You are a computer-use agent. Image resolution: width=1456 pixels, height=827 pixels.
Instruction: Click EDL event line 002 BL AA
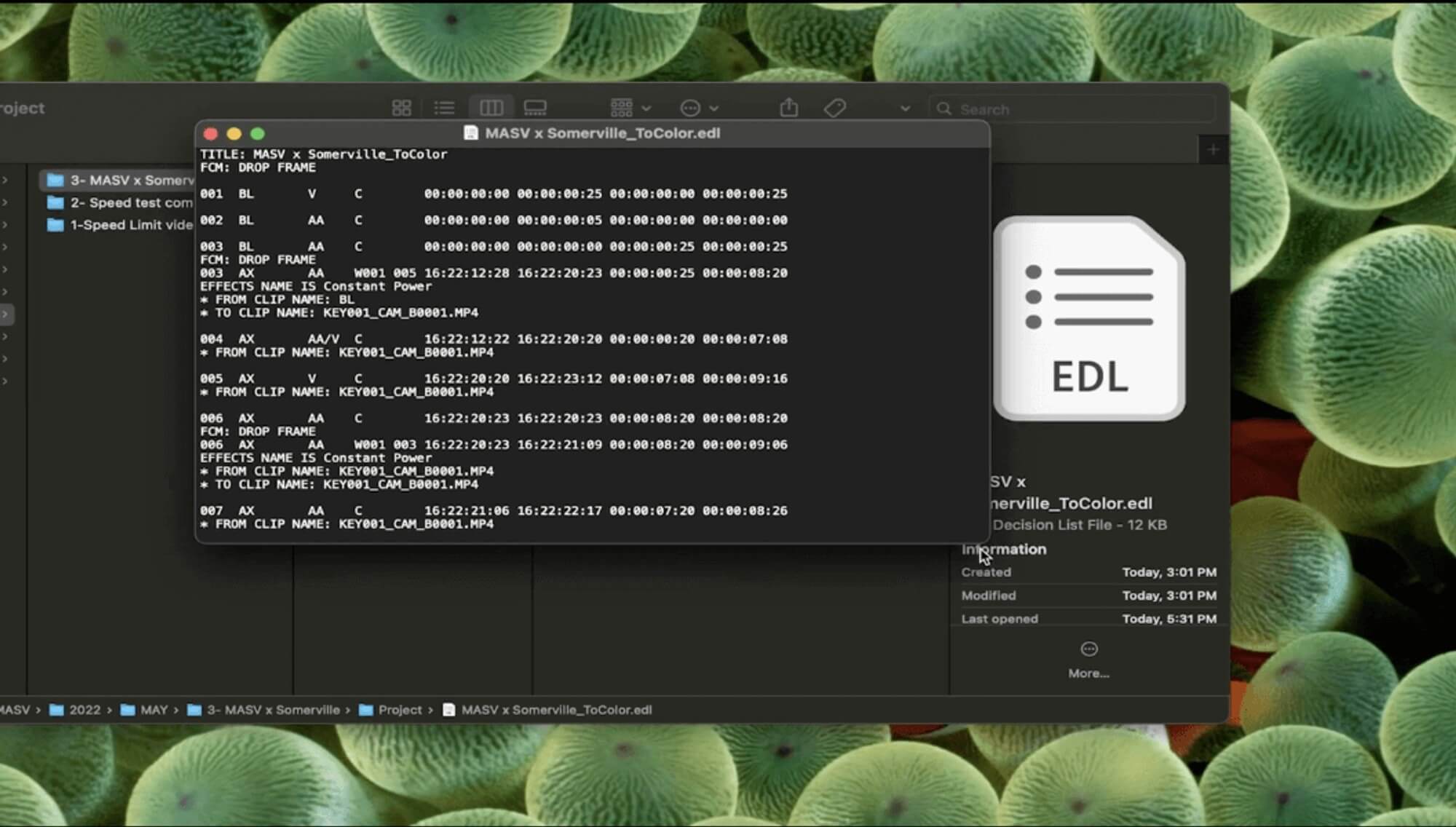click(494, 220)
